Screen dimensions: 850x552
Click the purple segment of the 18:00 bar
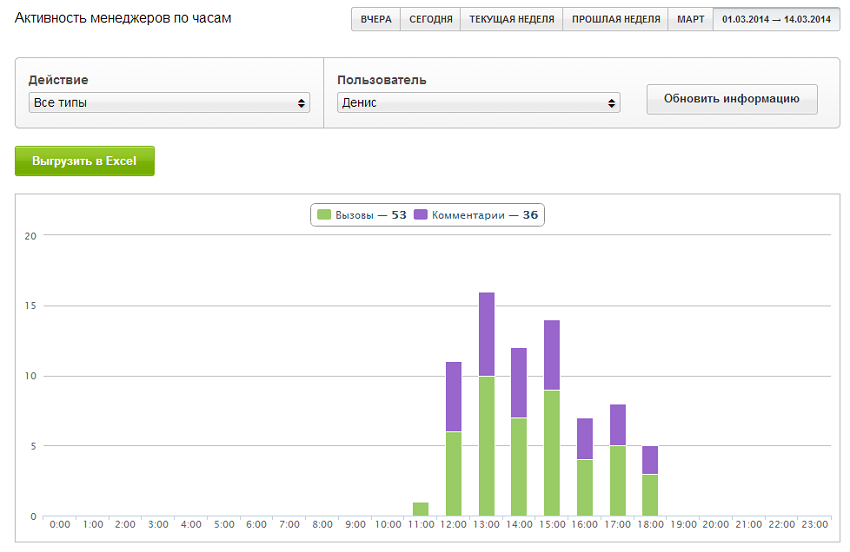[650, 460]
